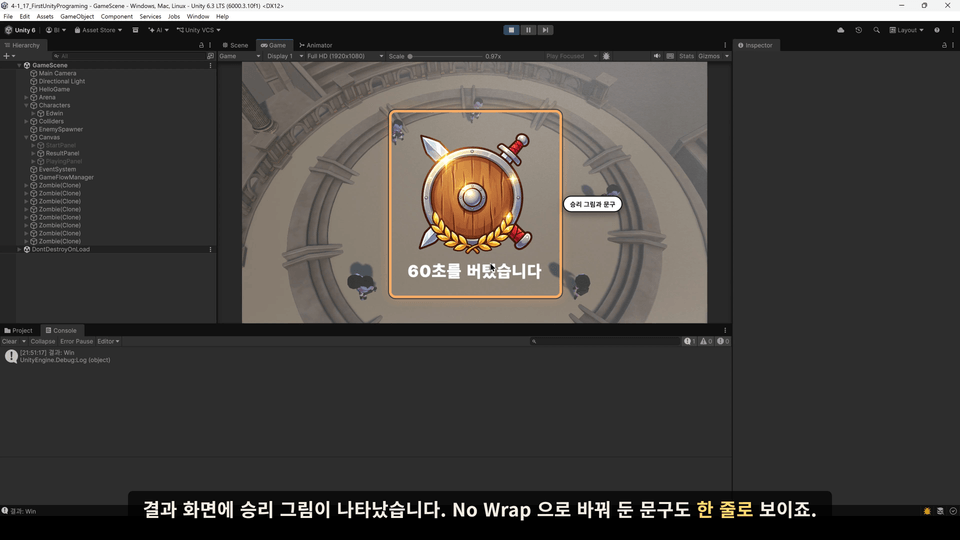Toggle Console Collapse
Viewport: 960px width, 540px height.
click(x=42, y=342)
